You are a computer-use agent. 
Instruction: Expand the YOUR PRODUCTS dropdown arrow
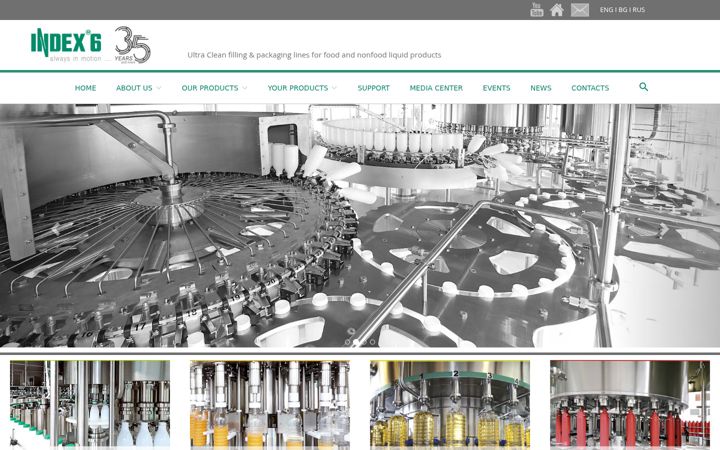pos(334,88)
